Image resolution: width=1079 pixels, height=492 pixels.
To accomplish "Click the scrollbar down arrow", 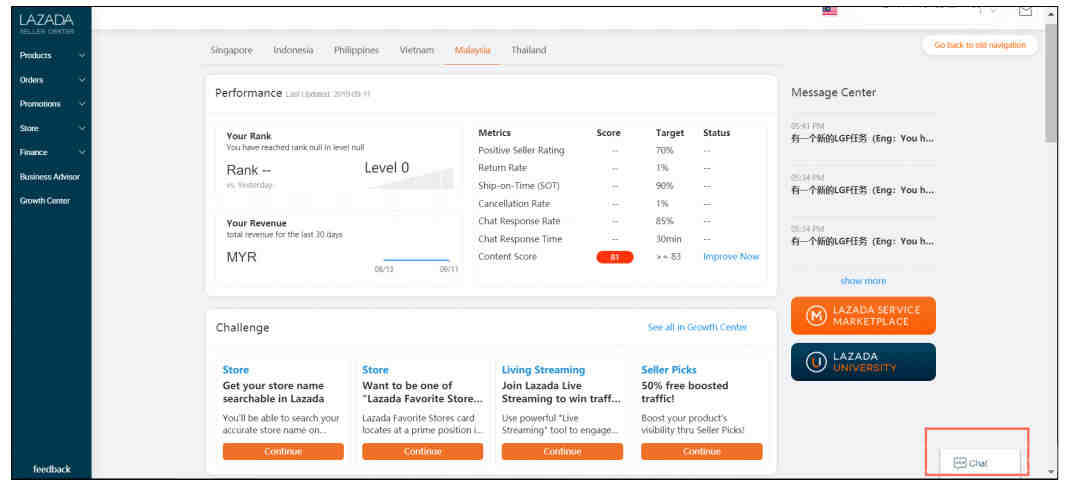I will [1051, 472].
